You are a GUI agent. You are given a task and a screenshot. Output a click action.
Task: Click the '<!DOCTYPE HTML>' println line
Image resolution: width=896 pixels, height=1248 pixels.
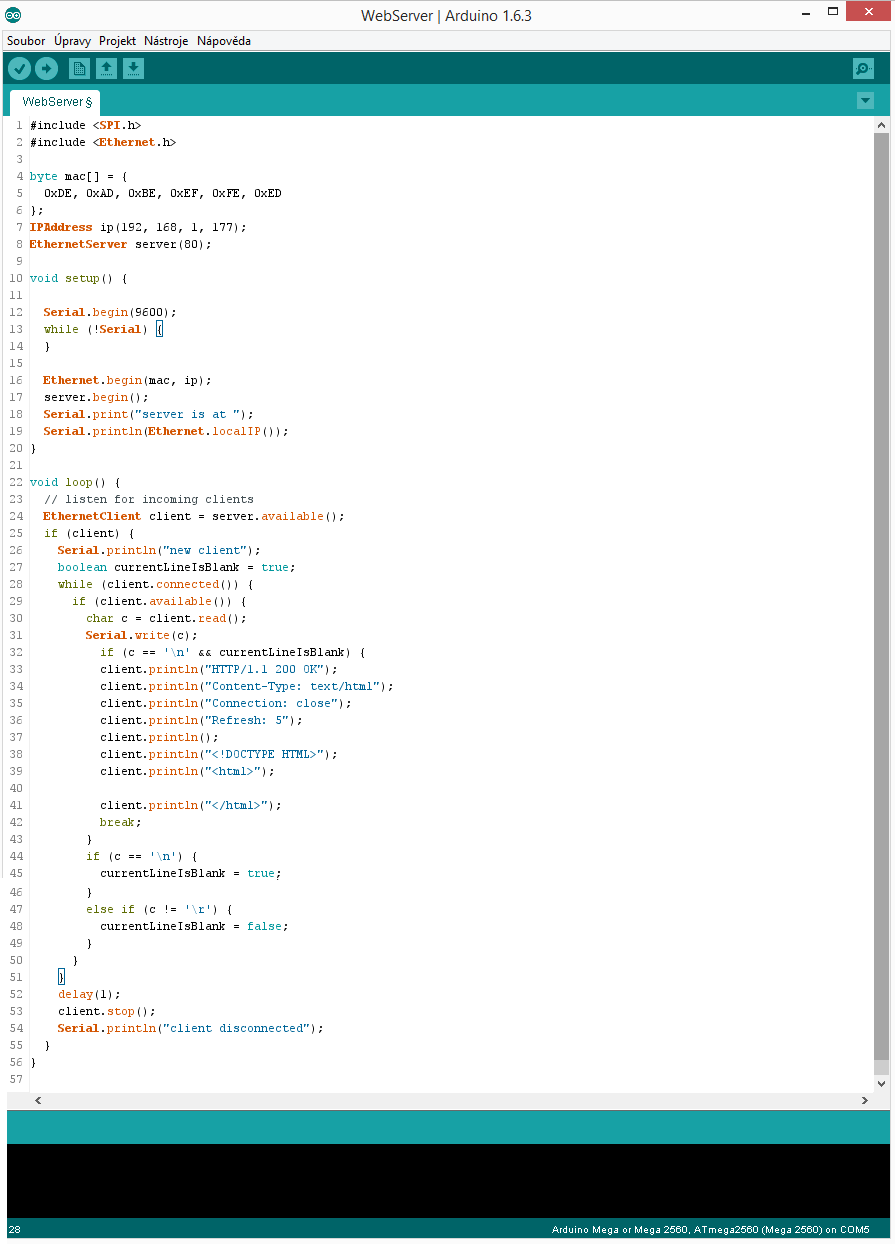[219, 754]
